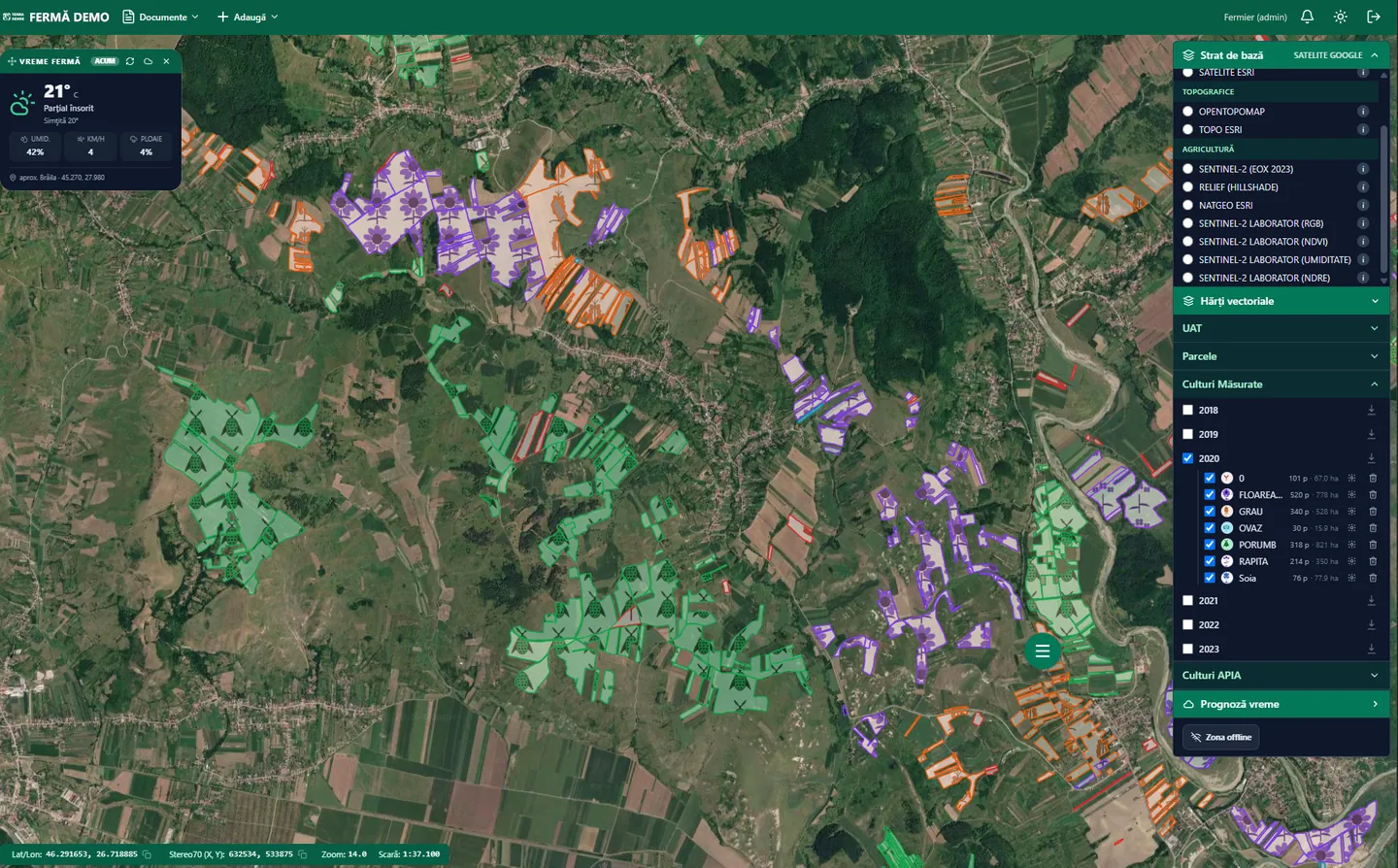
Task: Select the RELIEF (HILLSHADE) base layer
Action: point(1187,187)
